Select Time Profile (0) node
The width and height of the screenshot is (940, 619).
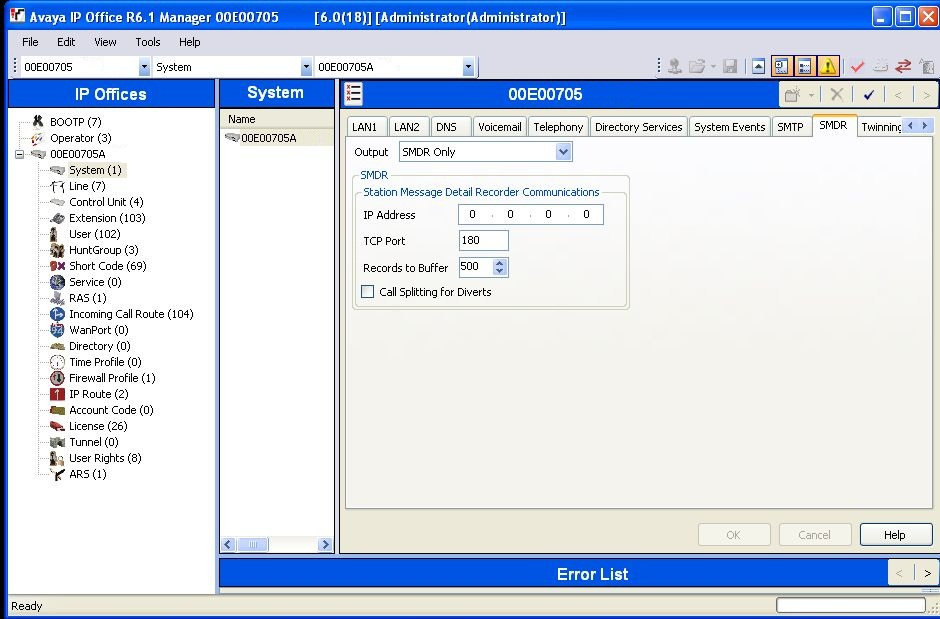[x=105, y=362]
